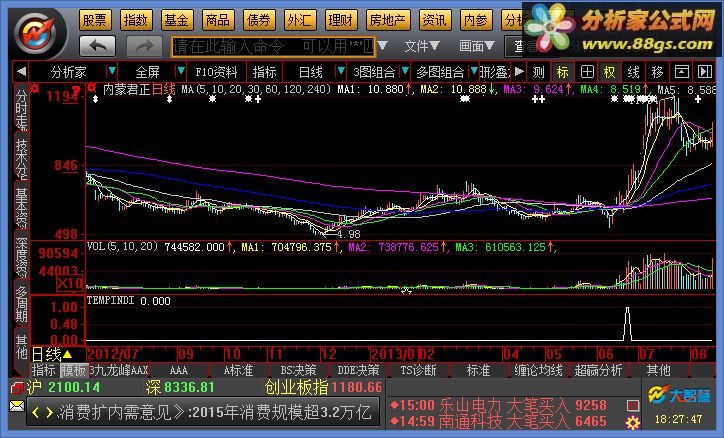The width and height of the screenshot is (724, 438).
Task: Click the 测 tool icon
Action: tap(538, 72)
